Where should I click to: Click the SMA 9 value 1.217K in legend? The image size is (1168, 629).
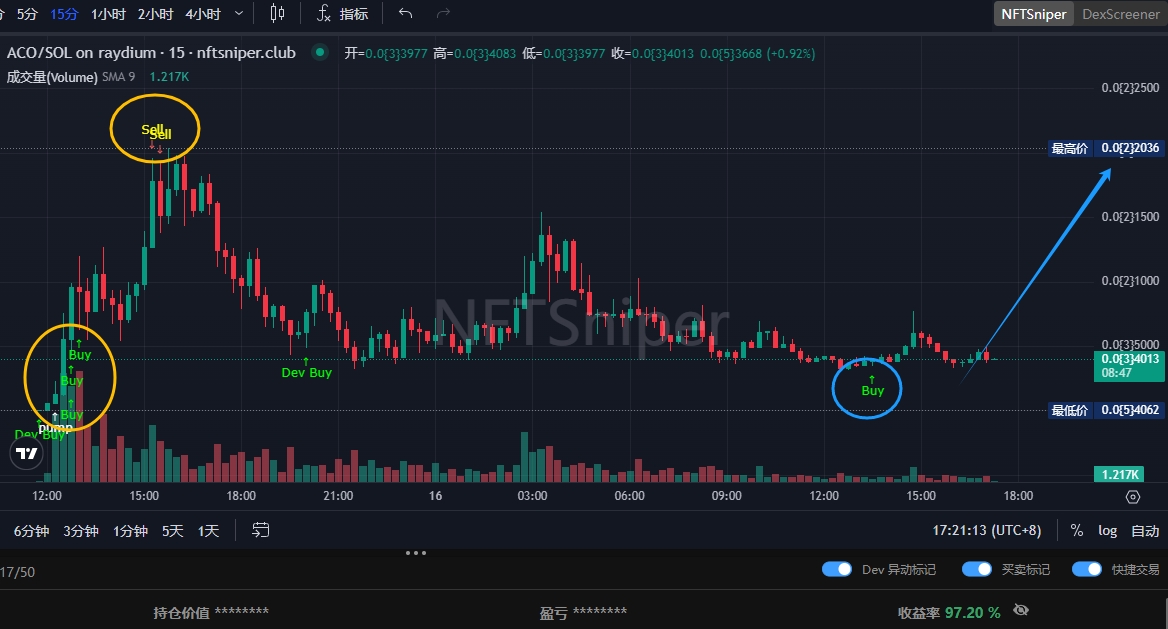(x=169, y=77)
